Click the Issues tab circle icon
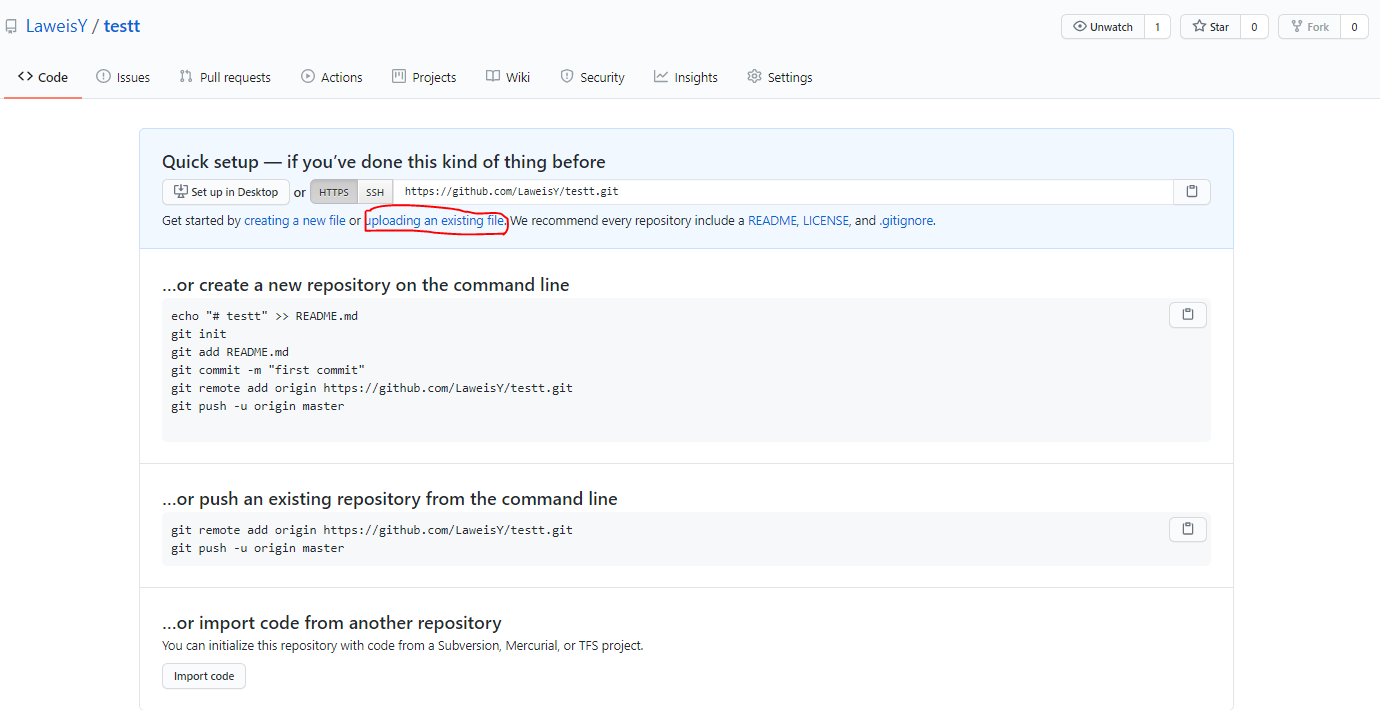Image resolution: width=1380 pixels, height=710 pixels. click(103, 76)
